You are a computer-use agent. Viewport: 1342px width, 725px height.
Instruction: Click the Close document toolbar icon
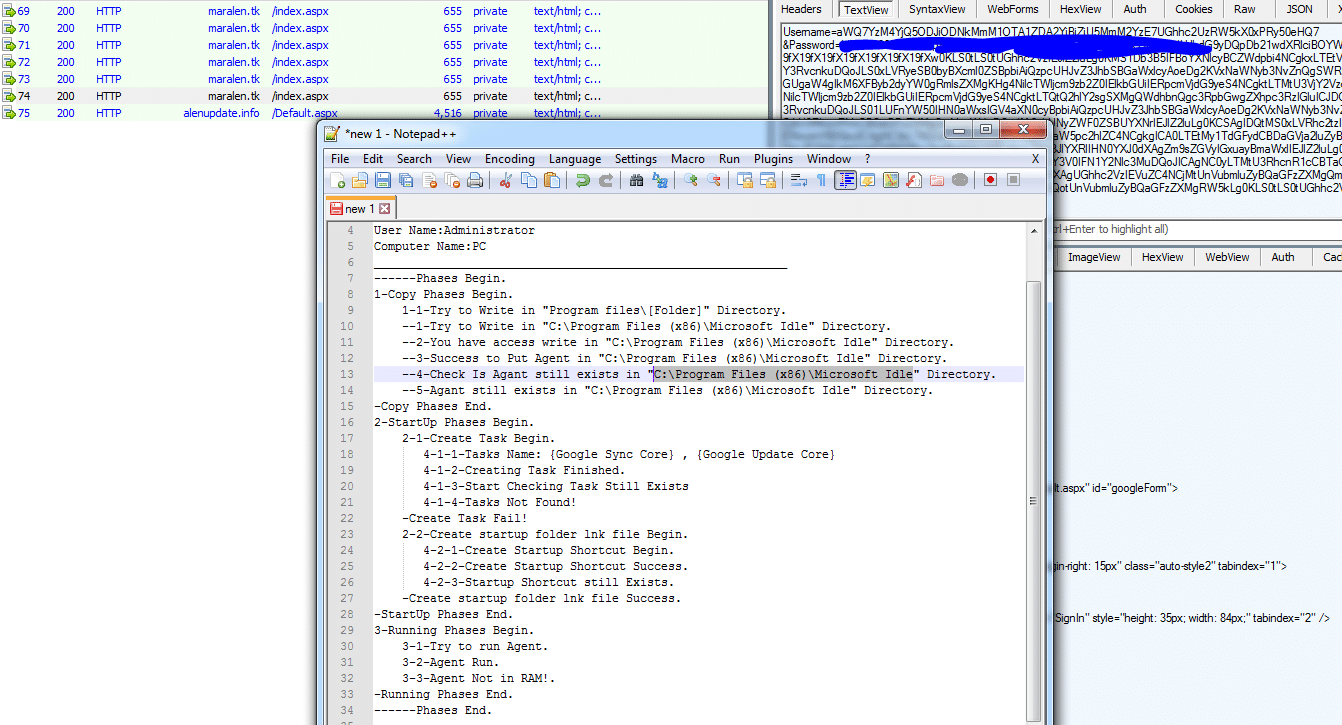tap(430, 180)
